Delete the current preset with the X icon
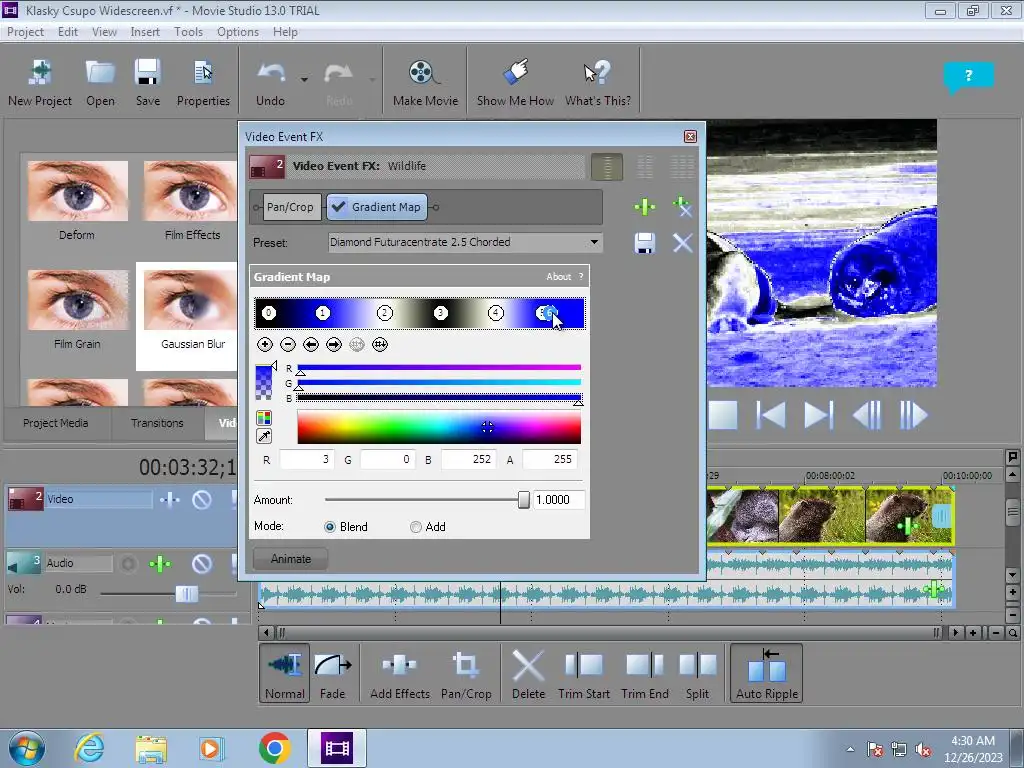 [x=682, y=243]
